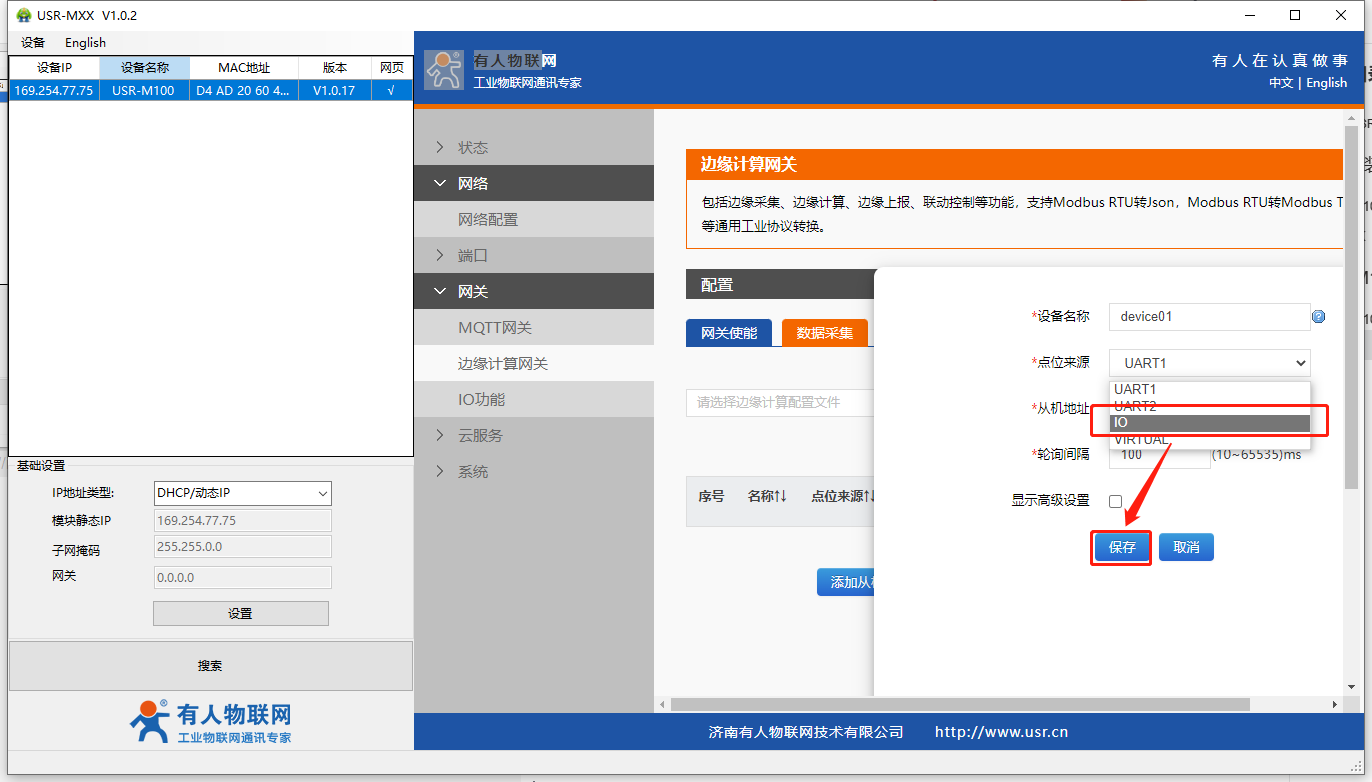
Task: Click the 保存 button
Action: pyautogui.click(x=1122, y=547)
